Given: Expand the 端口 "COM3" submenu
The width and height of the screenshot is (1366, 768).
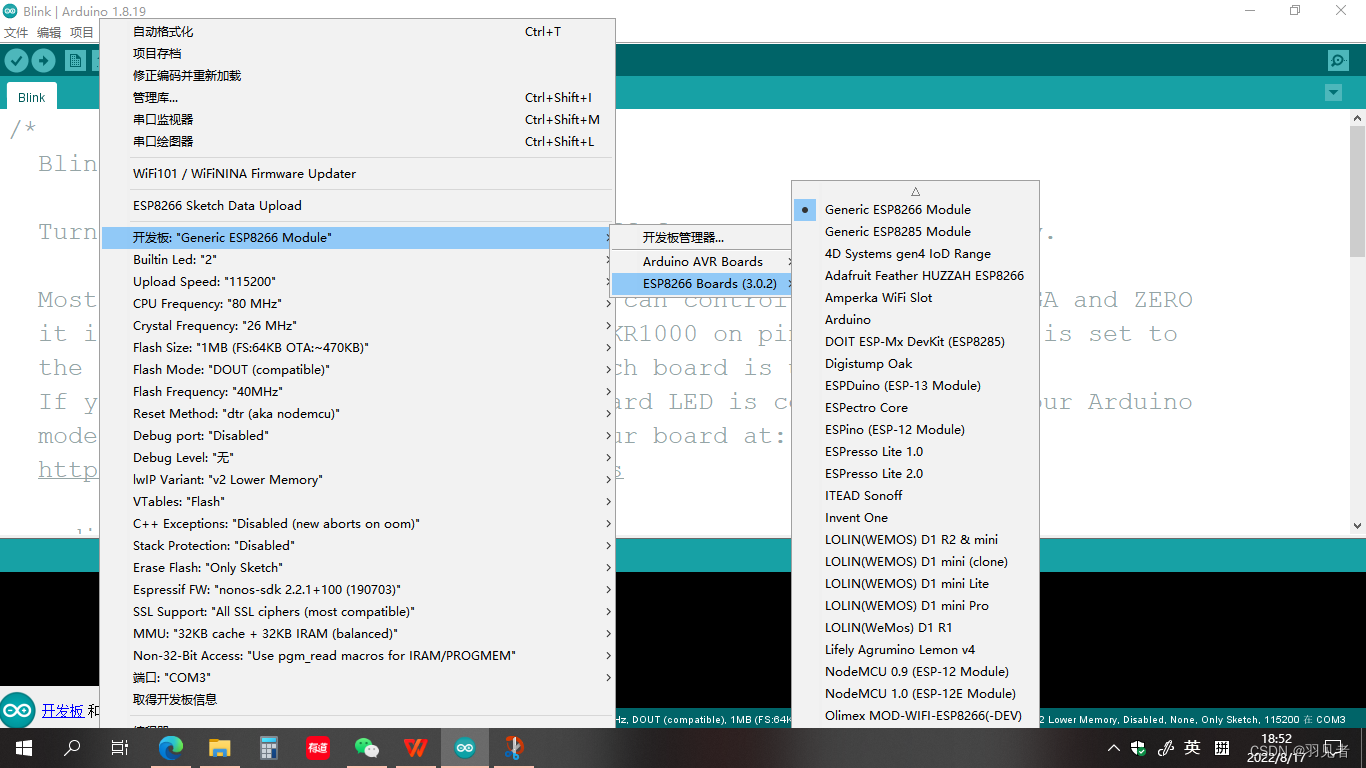Looking at the screenshot, I should pos(358,678).
